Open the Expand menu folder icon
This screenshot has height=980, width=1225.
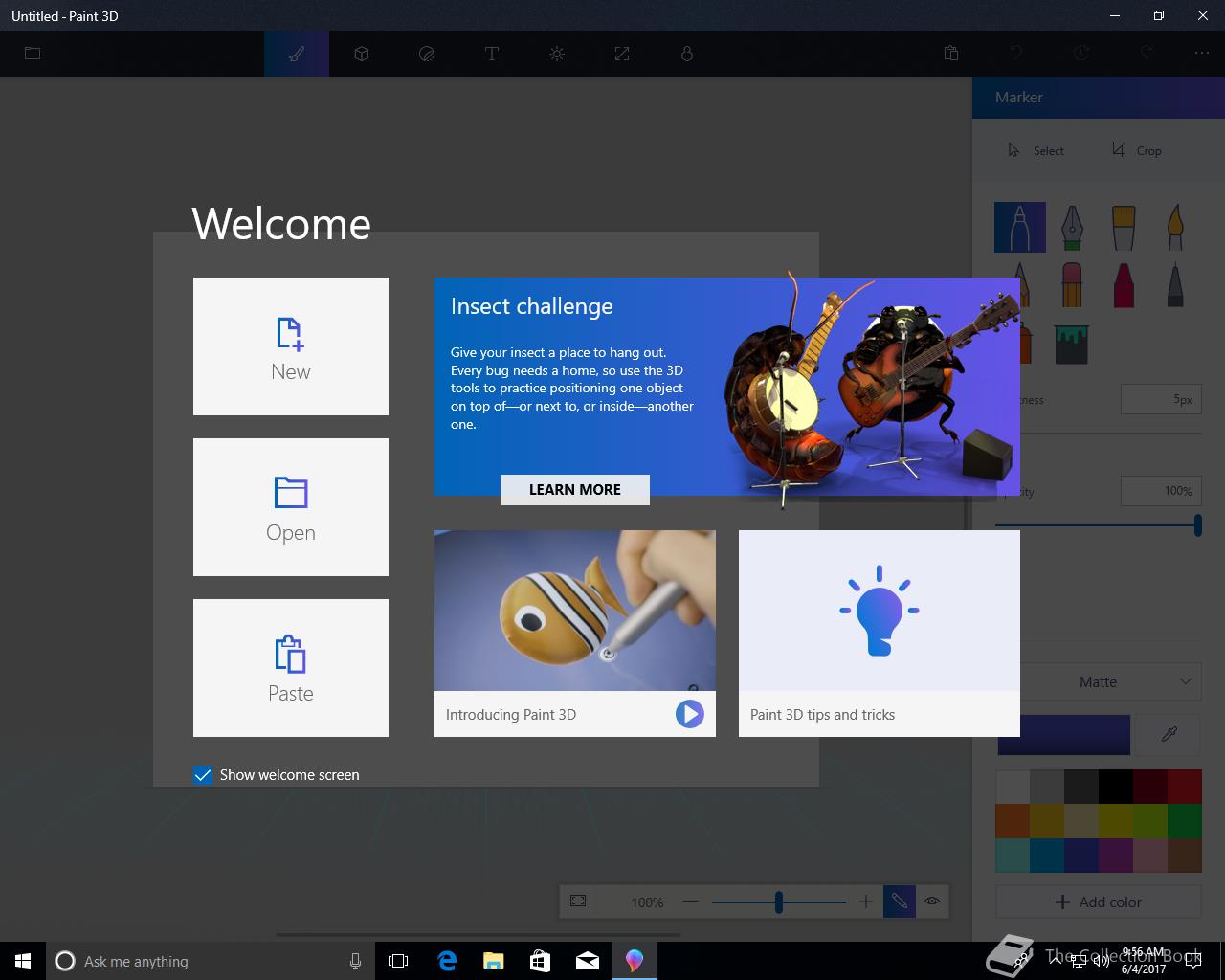pyautogui.click(x=33, y=54)
